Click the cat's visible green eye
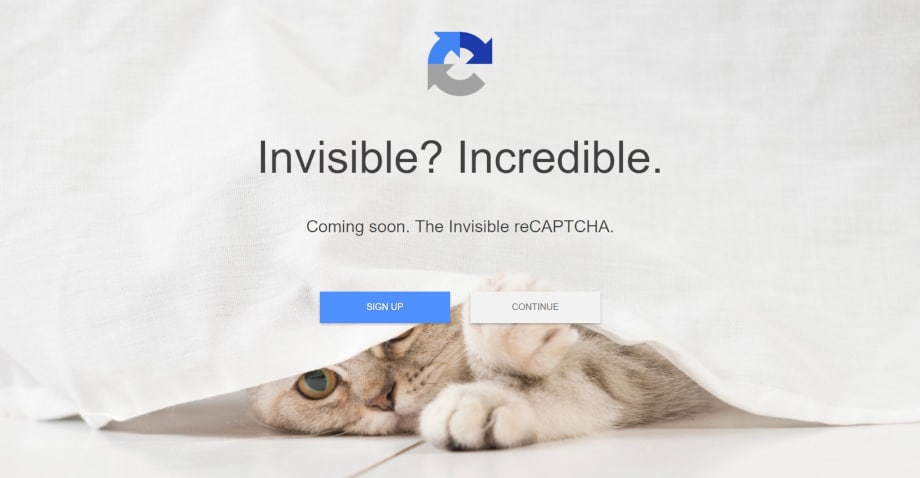This screenshot has width=920, height=478. pos(317,383)
